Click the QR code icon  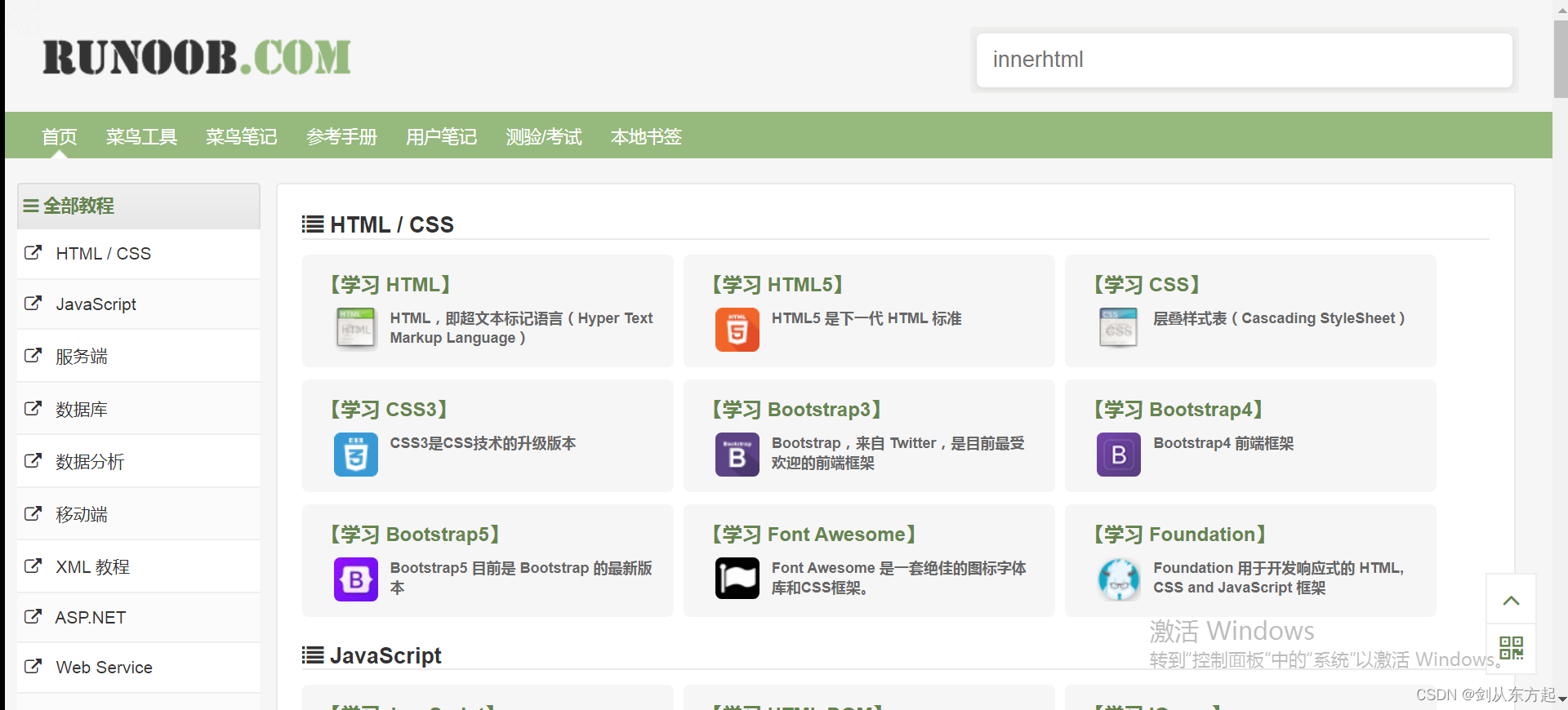(x=1511, y=648)
